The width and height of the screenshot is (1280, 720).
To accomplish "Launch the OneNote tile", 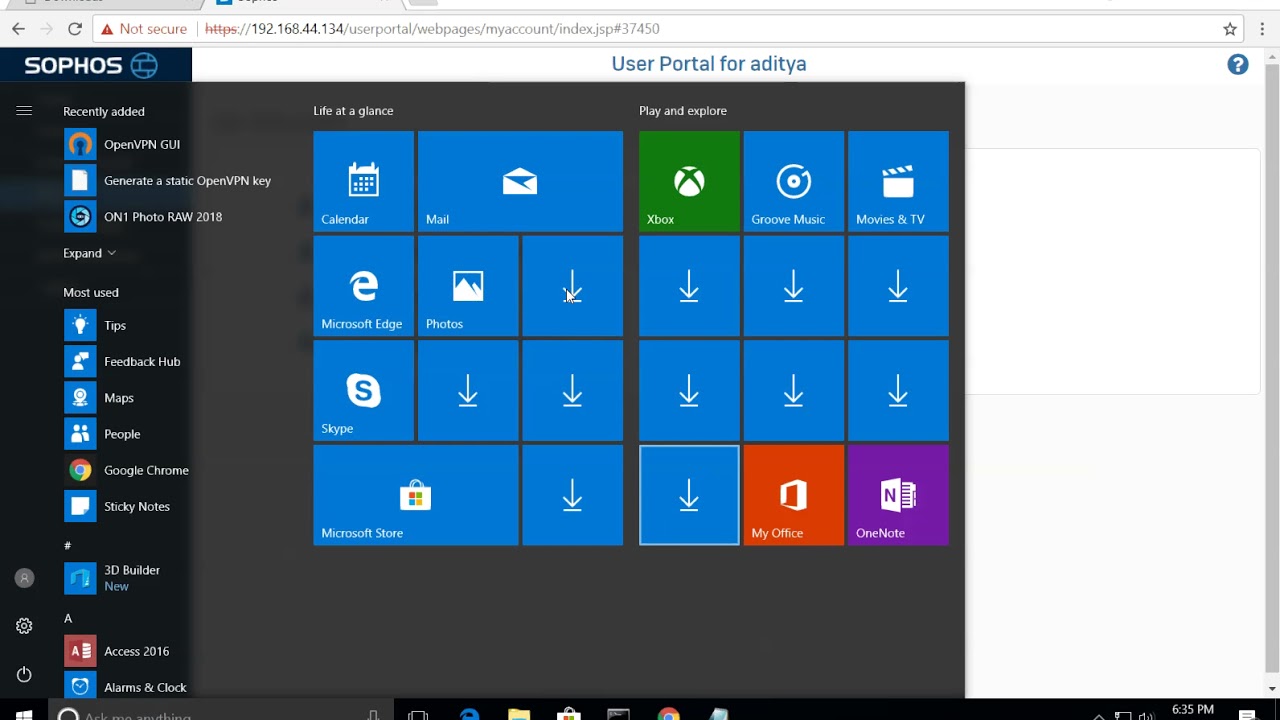I will (898, 495).
